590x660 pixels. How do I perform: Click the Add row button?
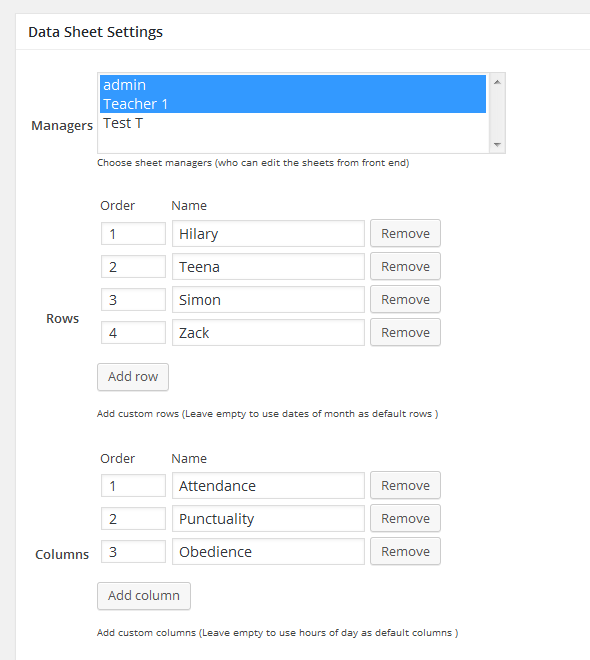click(x=133, y=377)
